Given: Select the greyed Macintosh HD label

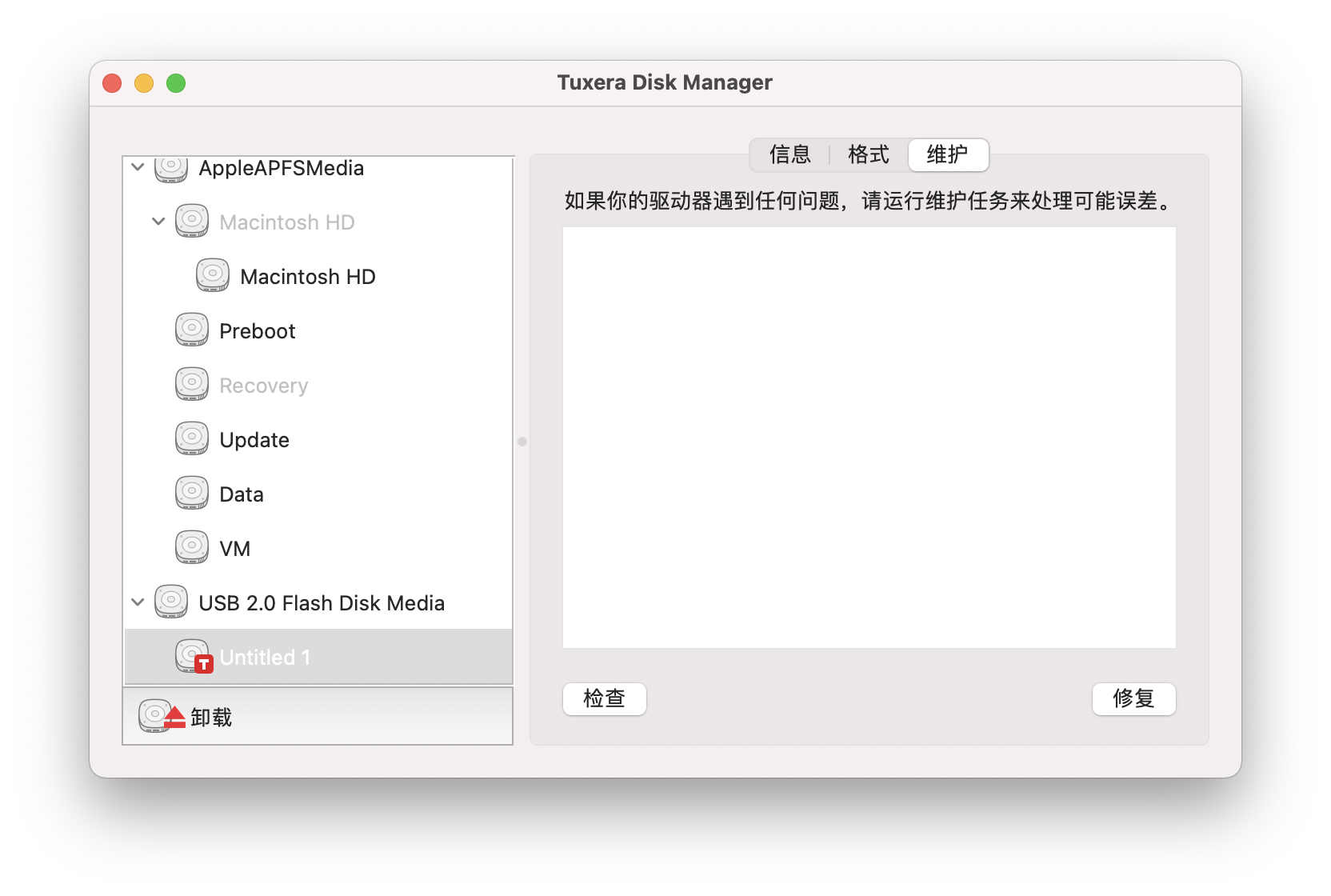Looking at the screenshot, I should (x=287, y=222).
